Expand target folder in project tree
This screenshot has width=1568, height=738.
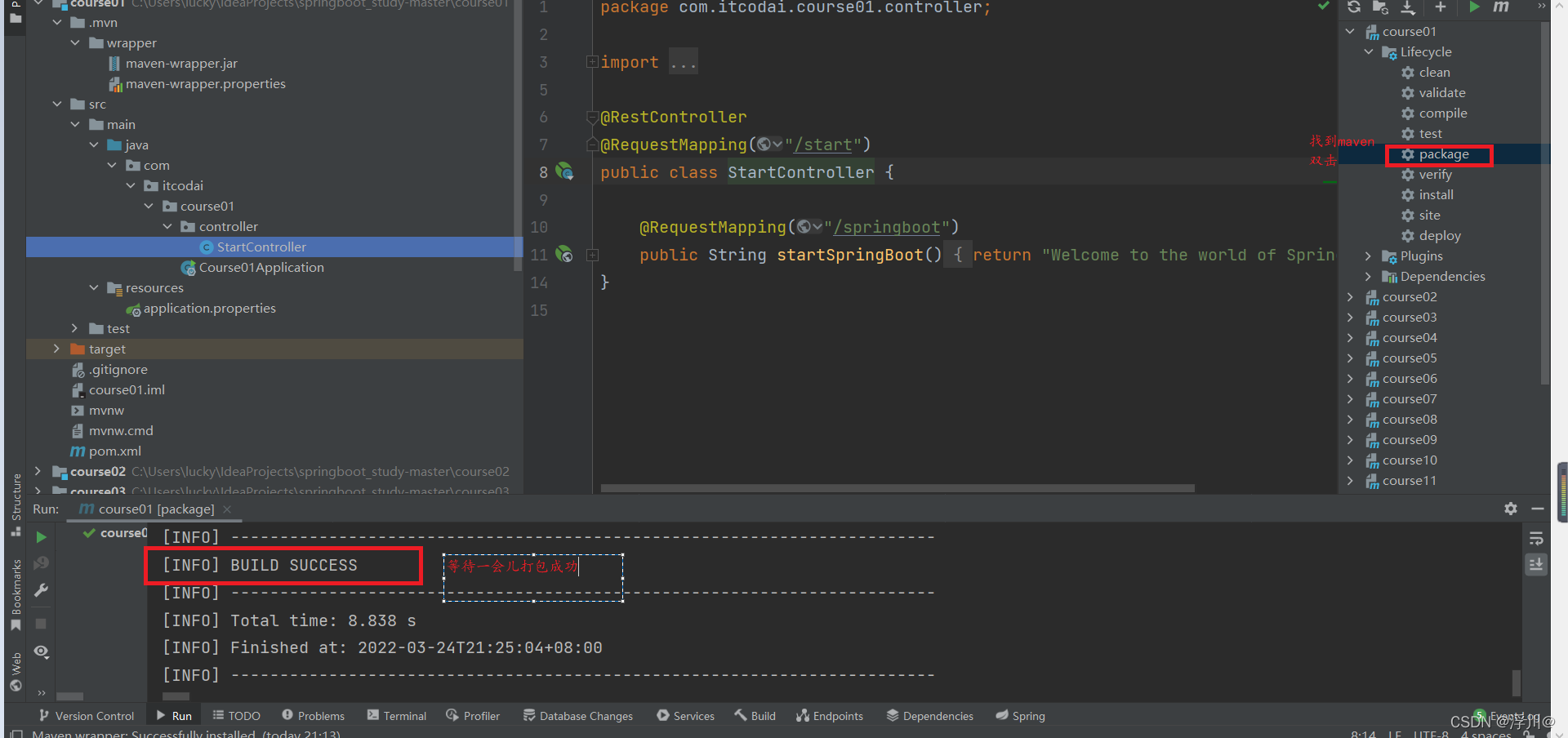tap(56, 349)
